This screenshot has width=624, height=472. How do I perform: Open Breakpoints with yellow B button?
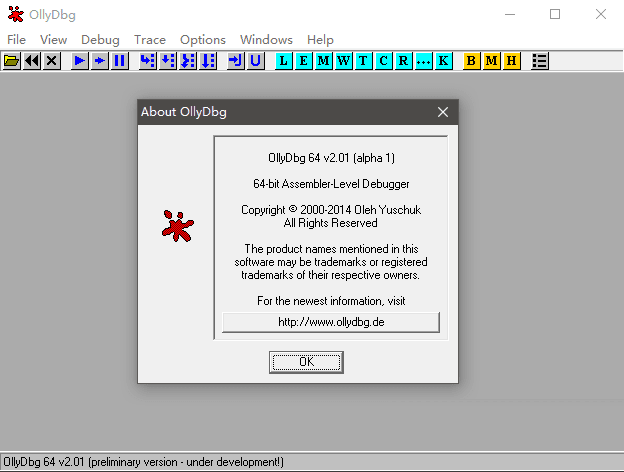tap(471, 61)
